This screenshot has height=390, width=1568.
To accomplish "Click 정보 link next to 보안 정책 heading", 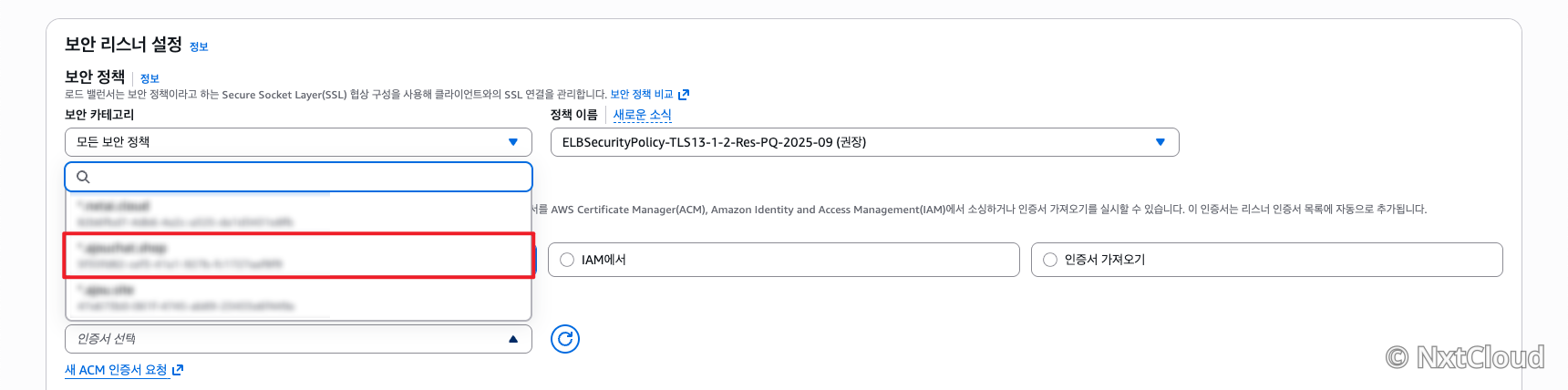I will click(150, 78).
